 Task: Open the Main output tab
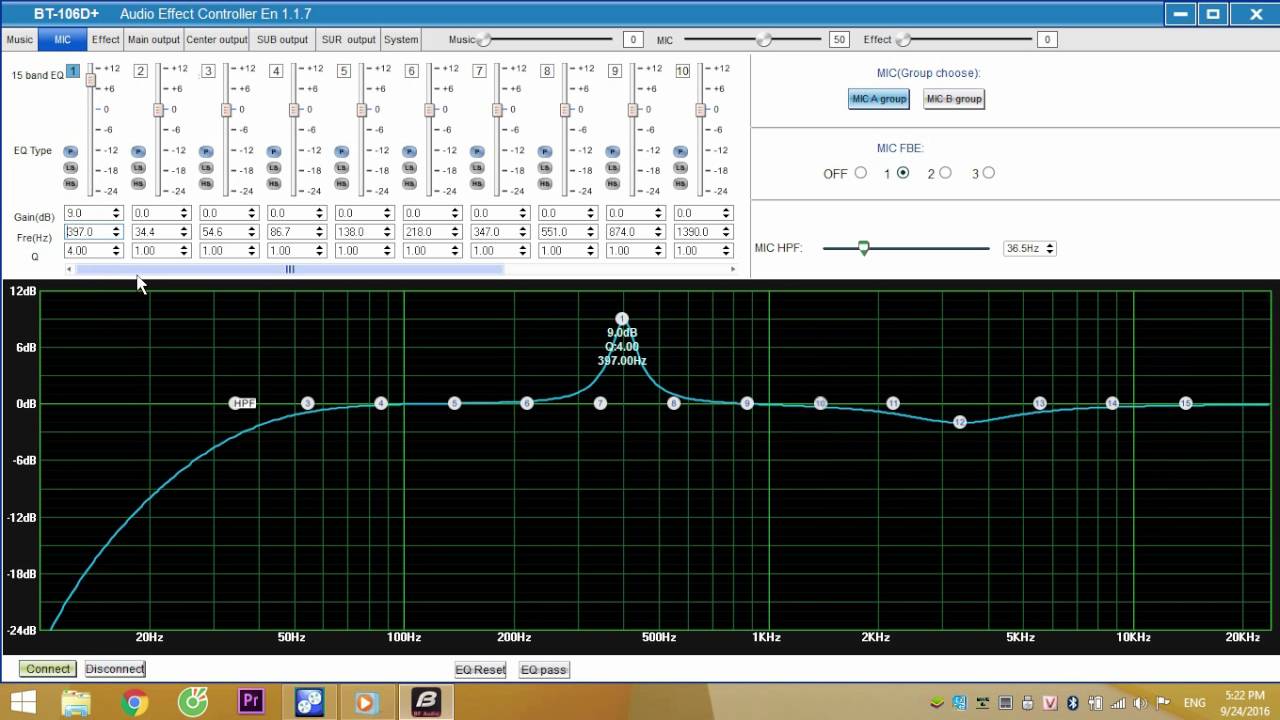154,40
